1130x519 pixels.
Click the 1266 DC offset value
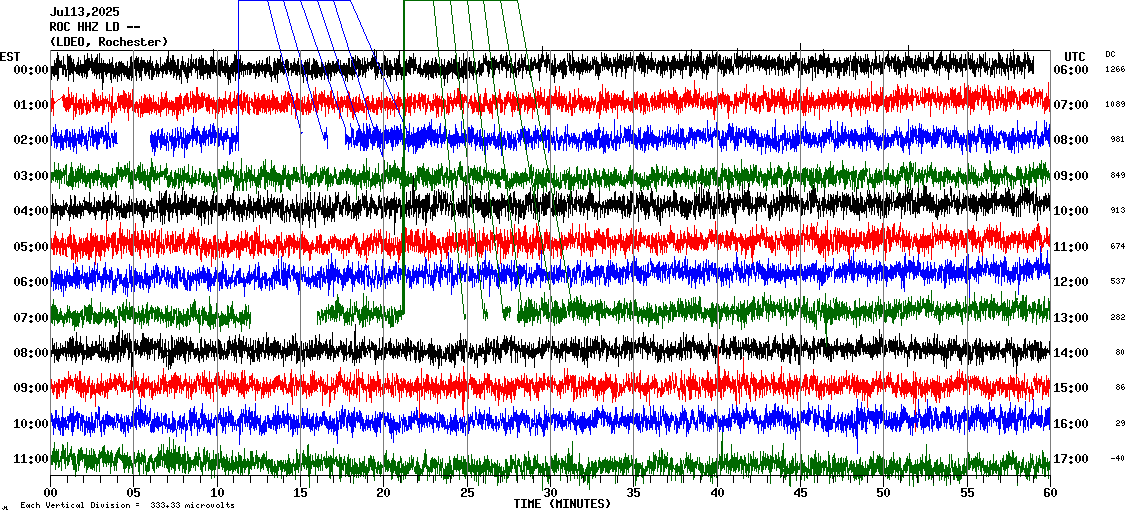click(x=1114, y=70)
